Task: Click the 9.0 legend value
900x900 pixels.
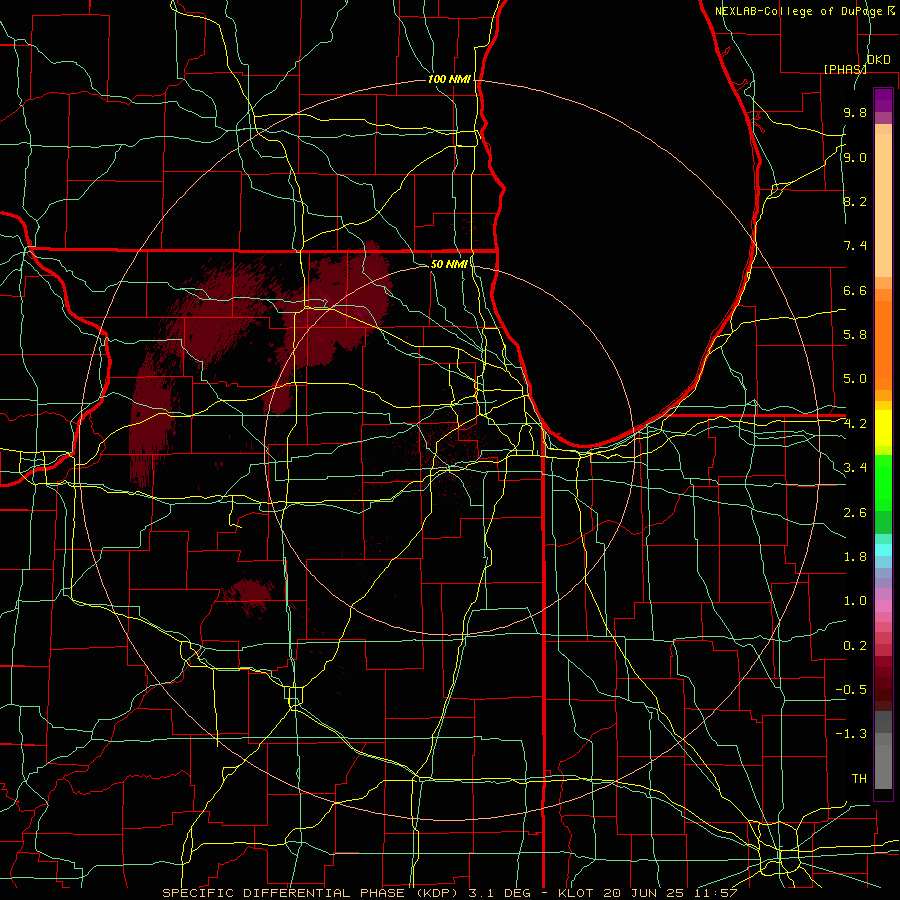Action: point(855,157)
